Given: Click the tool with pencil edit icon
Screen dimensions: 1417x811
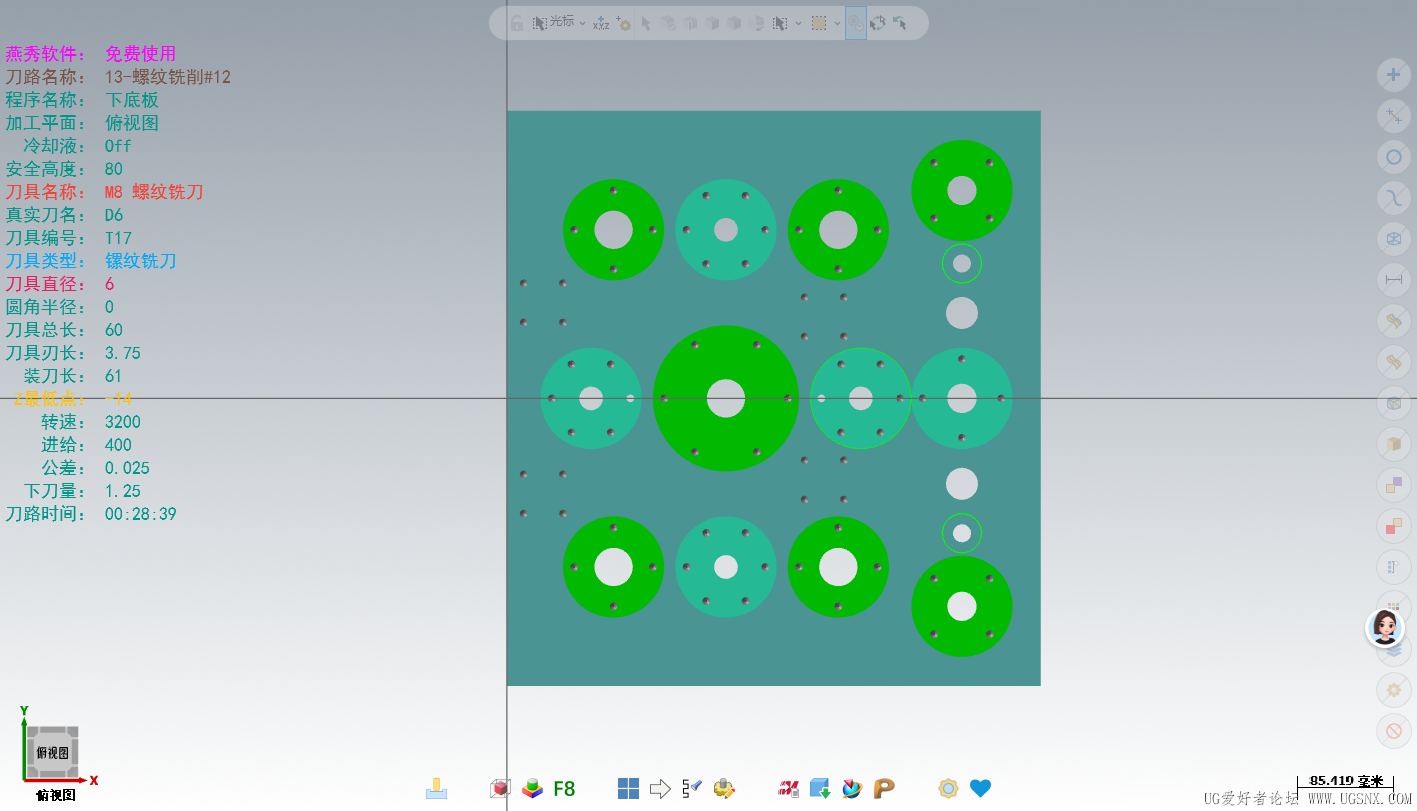Looking at the screenshot, I should [x=724, y=789].
